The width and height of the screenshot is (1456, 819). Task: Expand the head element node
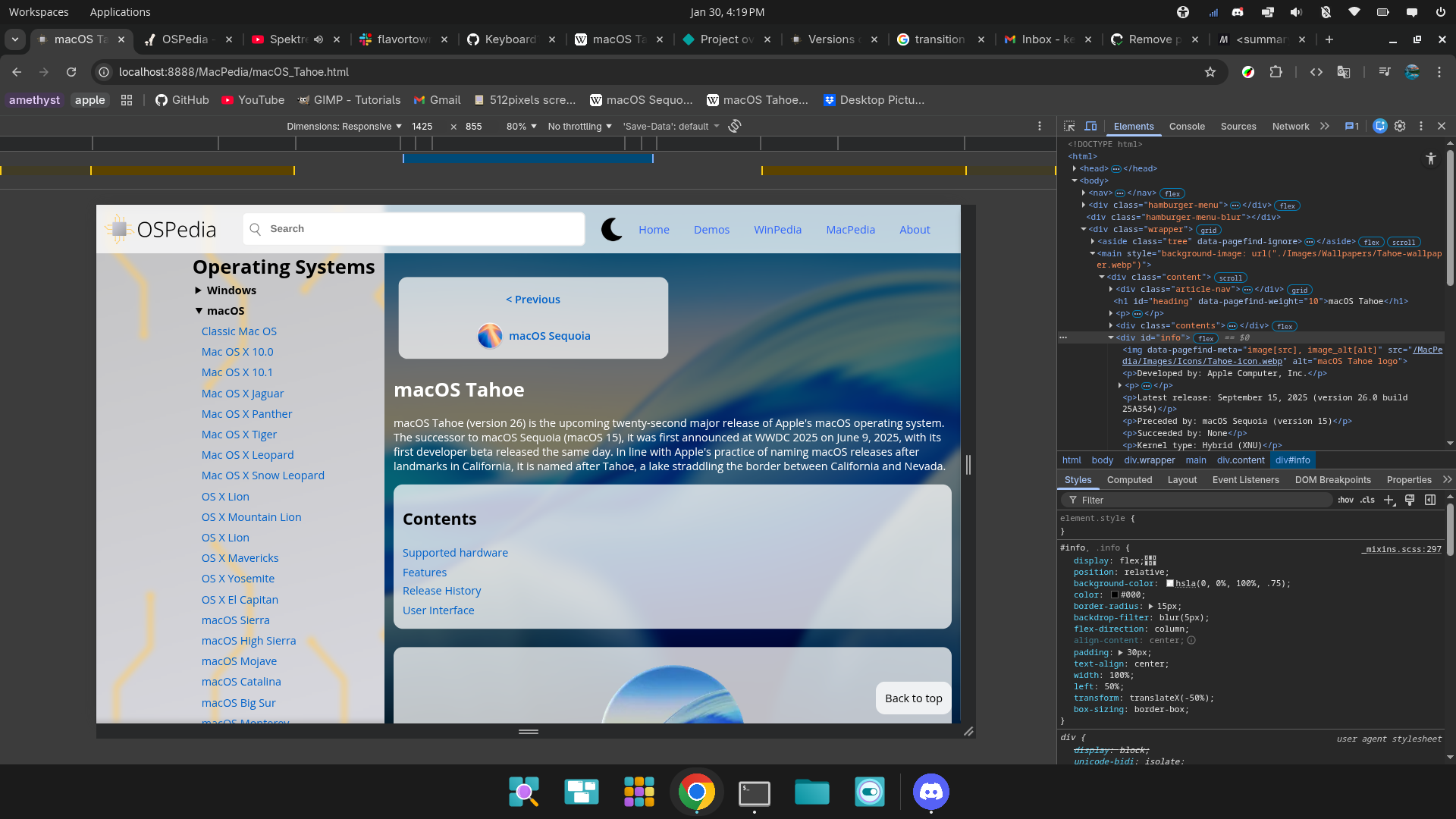coord(1075,168)
